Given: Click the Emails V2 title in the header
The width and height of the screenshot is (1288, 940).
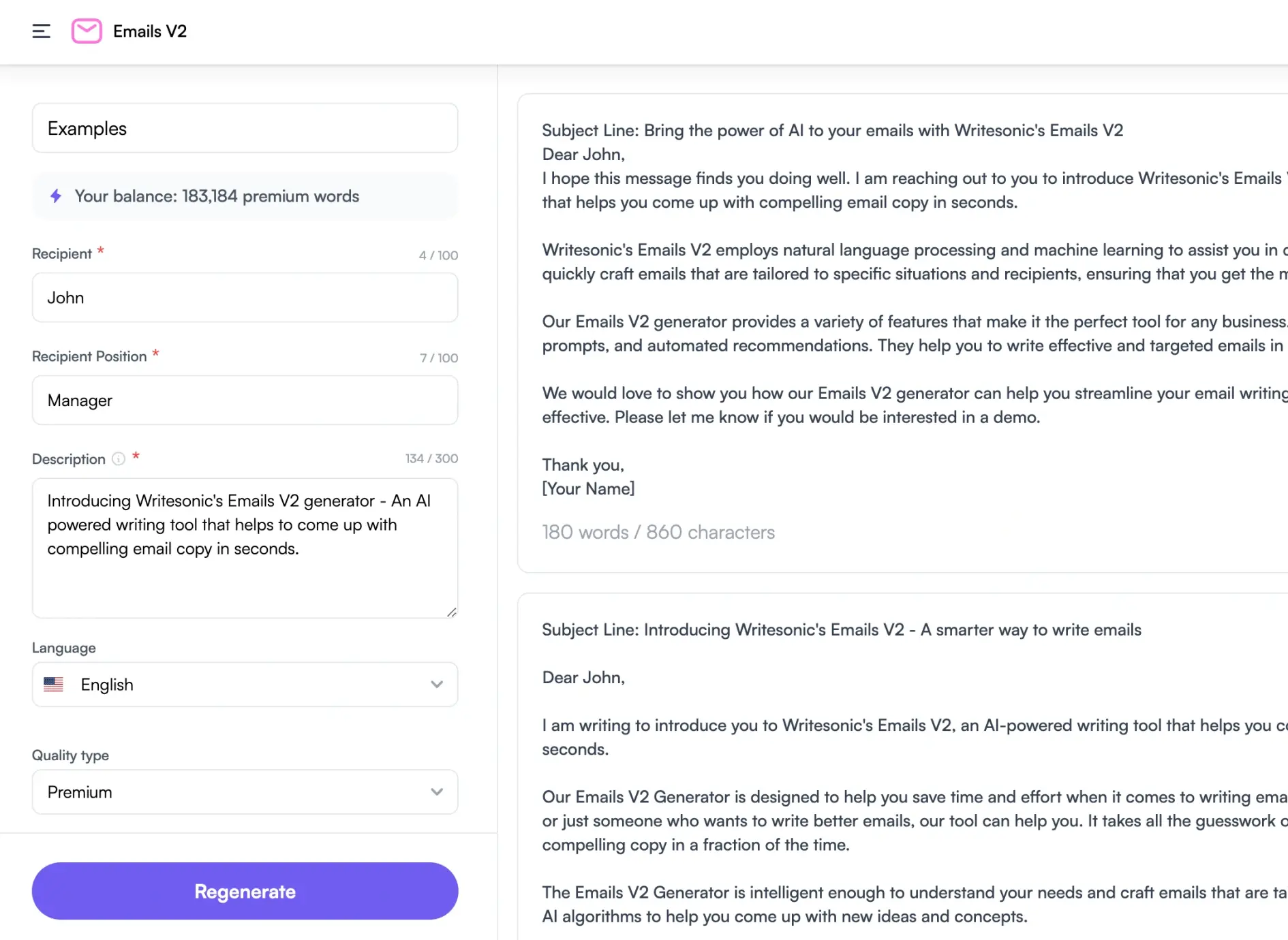Looking at the screenshot, I should pos(150,31).
